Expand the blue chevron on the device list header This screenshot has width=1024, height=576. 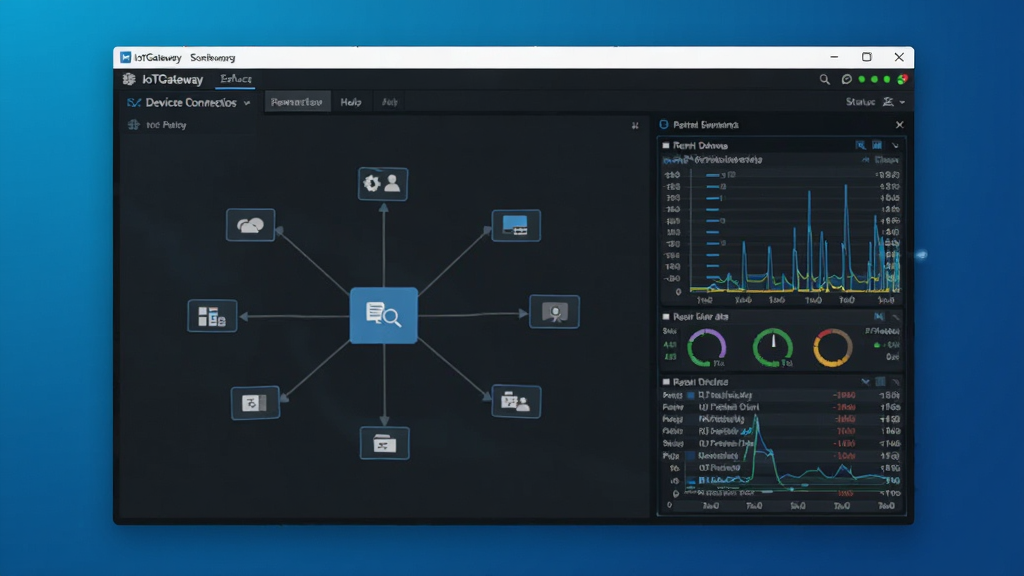coord(865,381)
